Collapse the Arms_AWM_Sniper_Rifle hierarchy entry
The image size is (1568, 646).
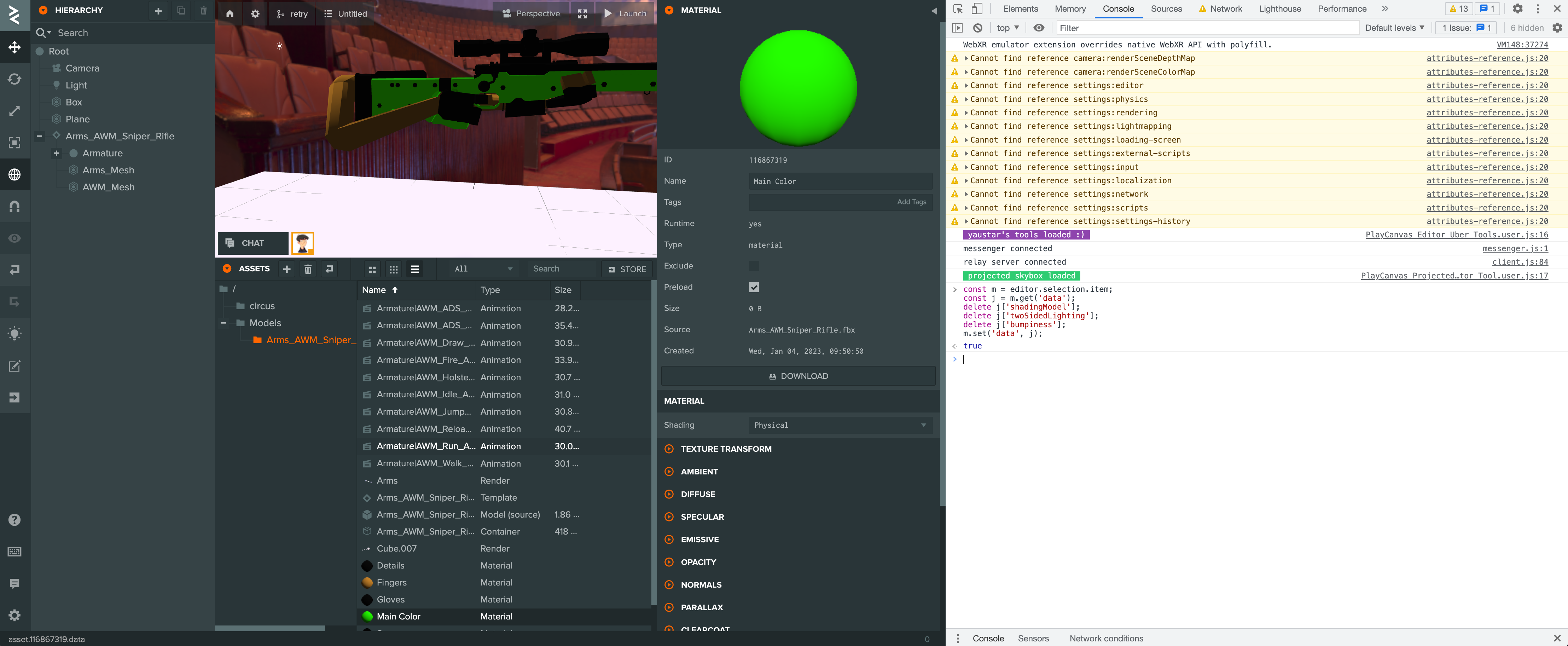[x=39, y=136]
